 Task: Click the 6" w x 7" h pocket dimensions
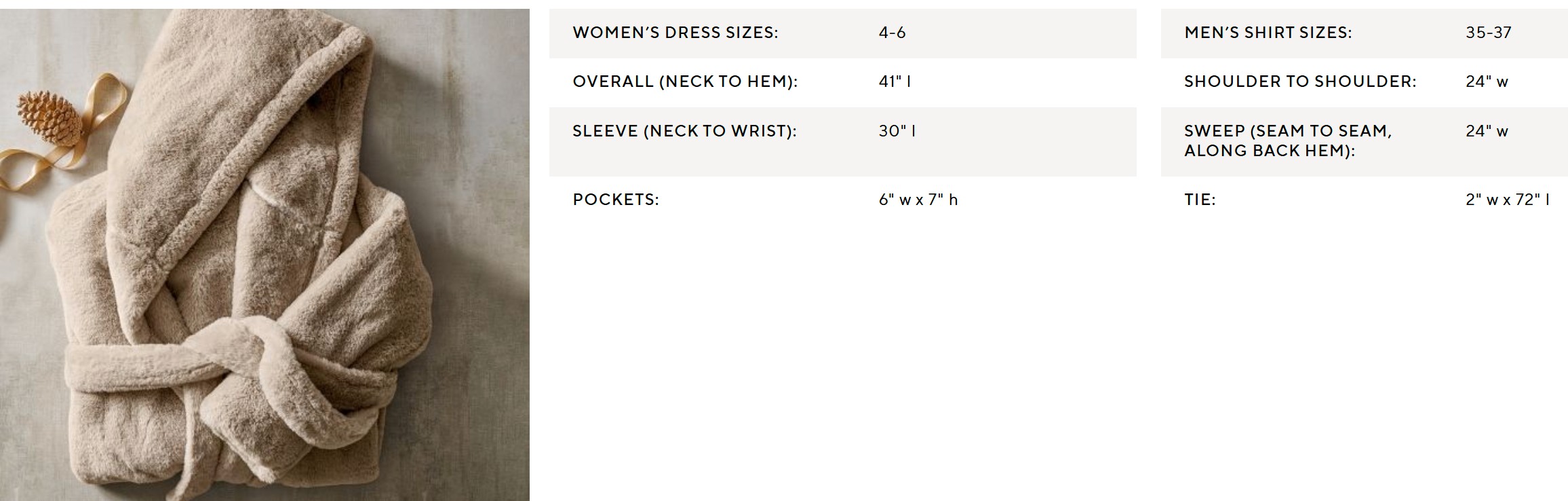click(x=918, y=200)
